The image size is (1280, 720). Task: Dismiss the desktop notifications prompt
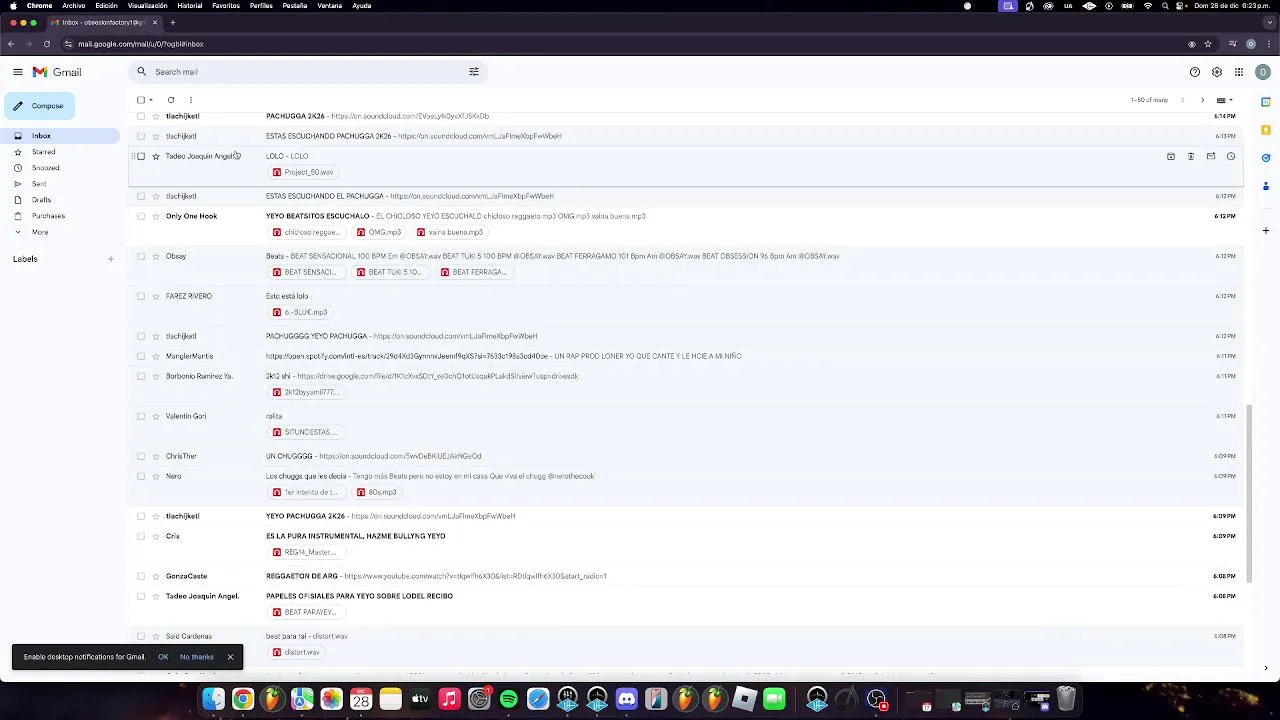[x=230, y=657]
